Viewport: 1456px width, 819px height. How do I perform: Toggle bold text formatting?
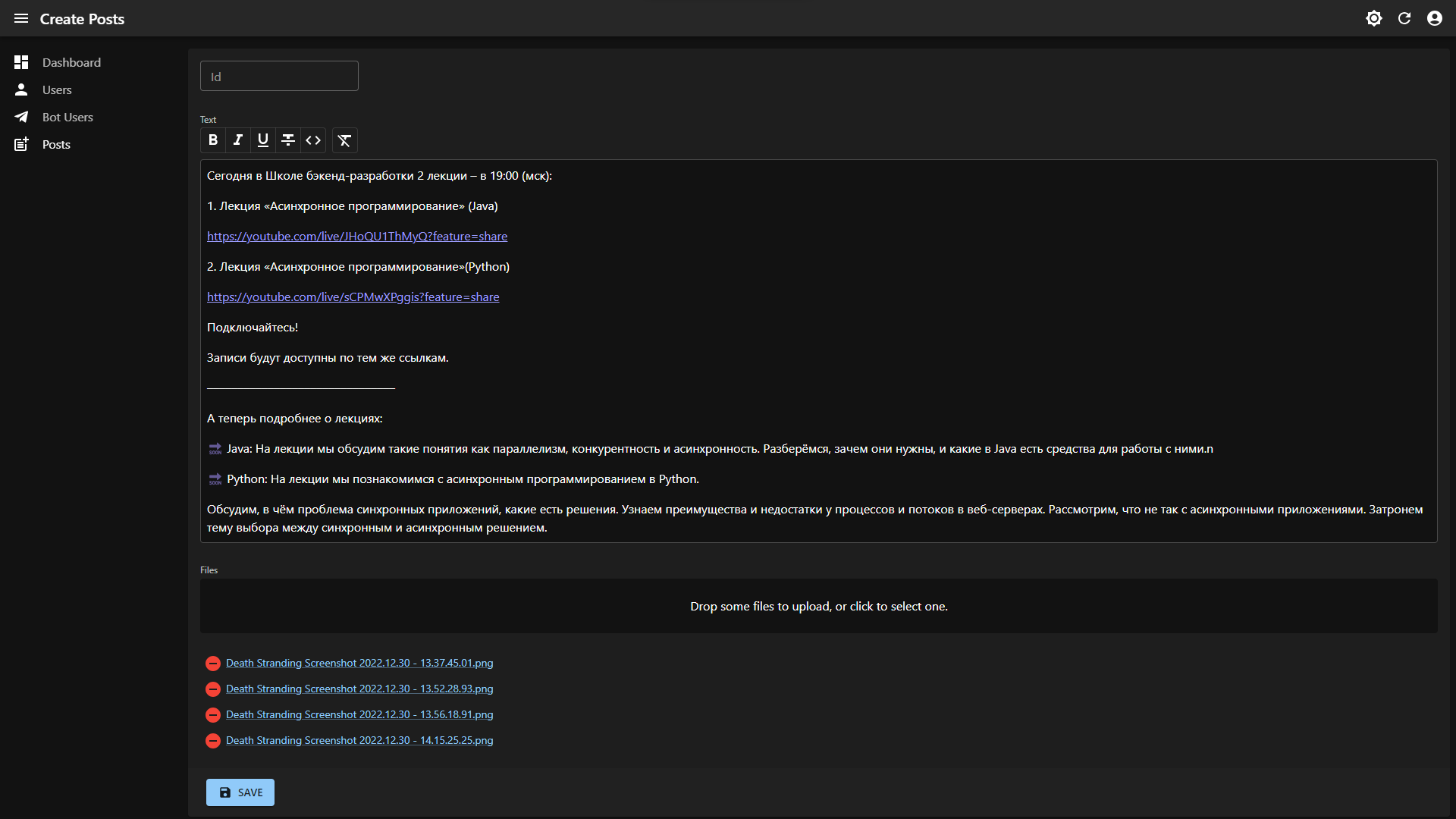point(213,140)
